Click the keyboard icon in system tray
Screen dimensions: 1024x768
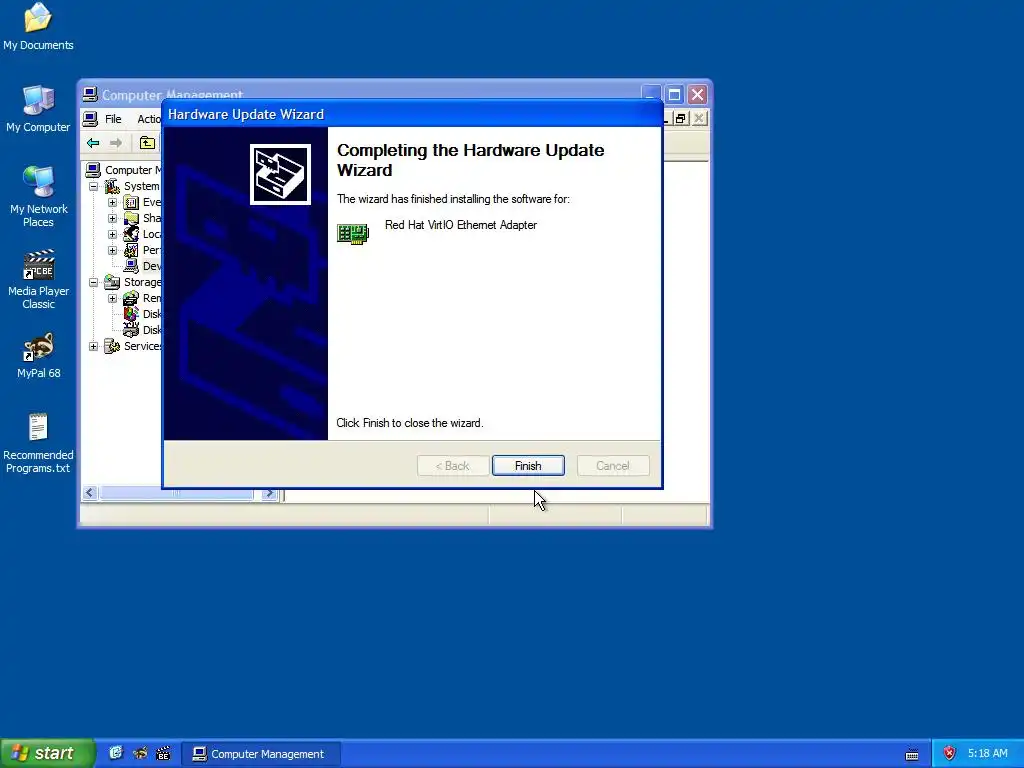pos(912,754)
